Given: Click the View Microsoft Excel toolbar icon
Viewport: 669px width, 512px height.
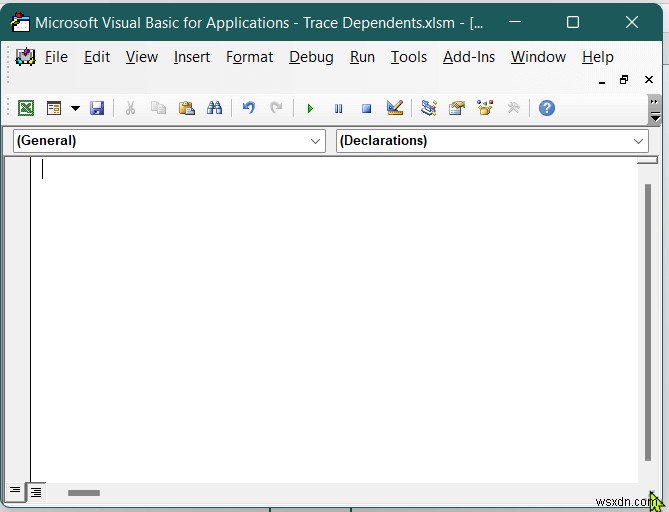Looking at the screenshot, I should 26,108.
